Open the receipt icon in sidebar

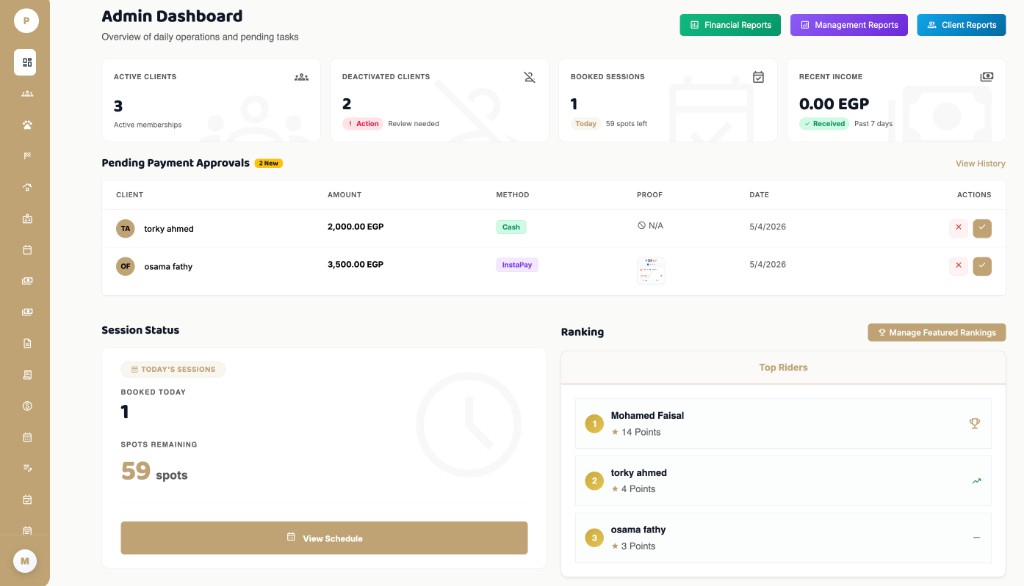27,374
